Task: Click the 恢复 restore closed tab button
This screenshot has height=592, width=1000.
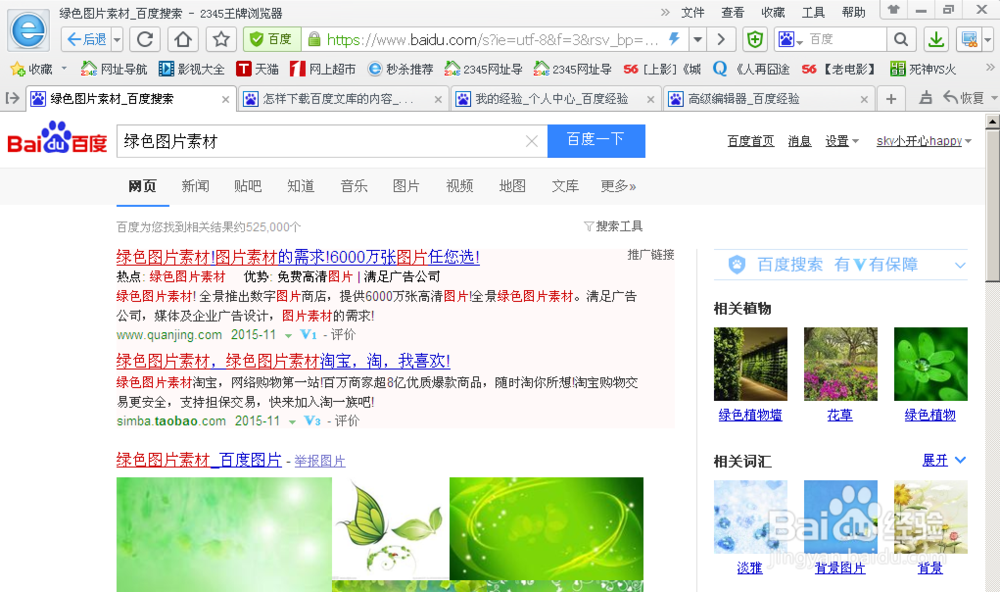Action: point(963,98)
